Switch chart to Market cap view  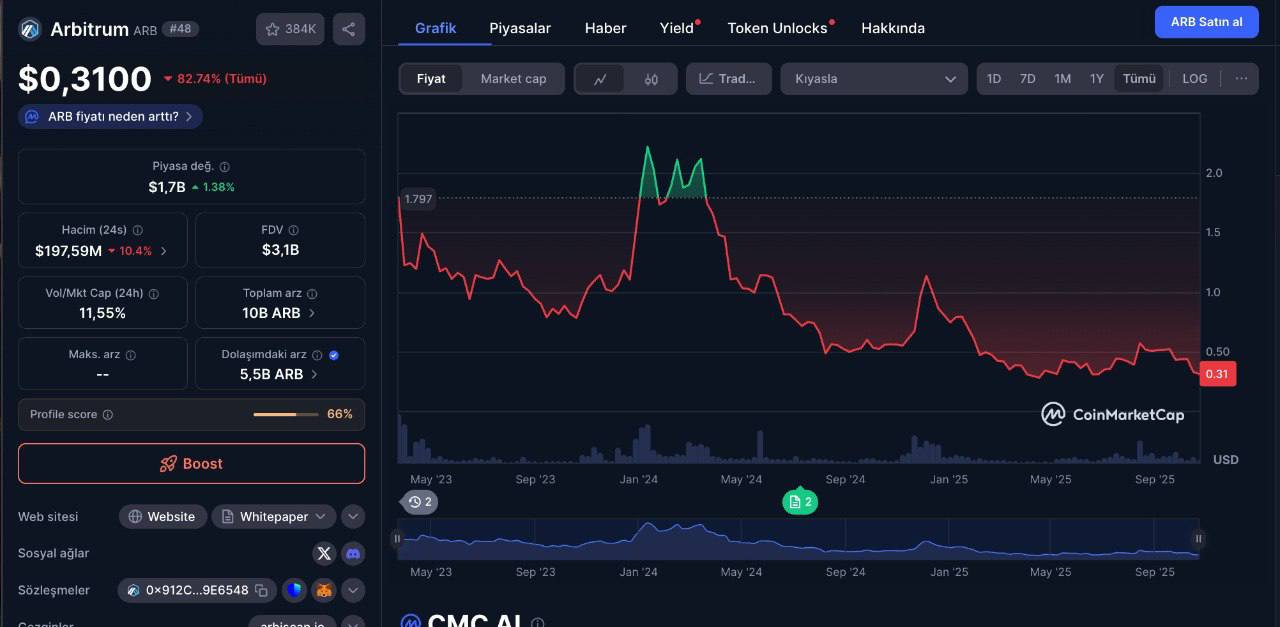coord(513,79)
